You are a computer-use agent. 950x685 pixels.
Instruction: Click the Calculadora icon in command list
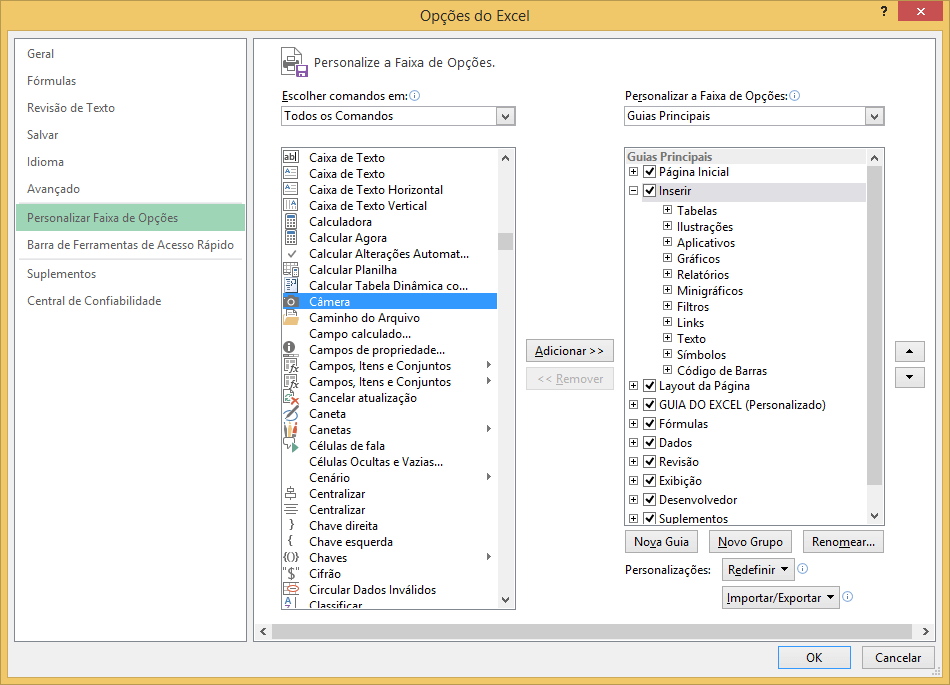click(x=291, y=222)
